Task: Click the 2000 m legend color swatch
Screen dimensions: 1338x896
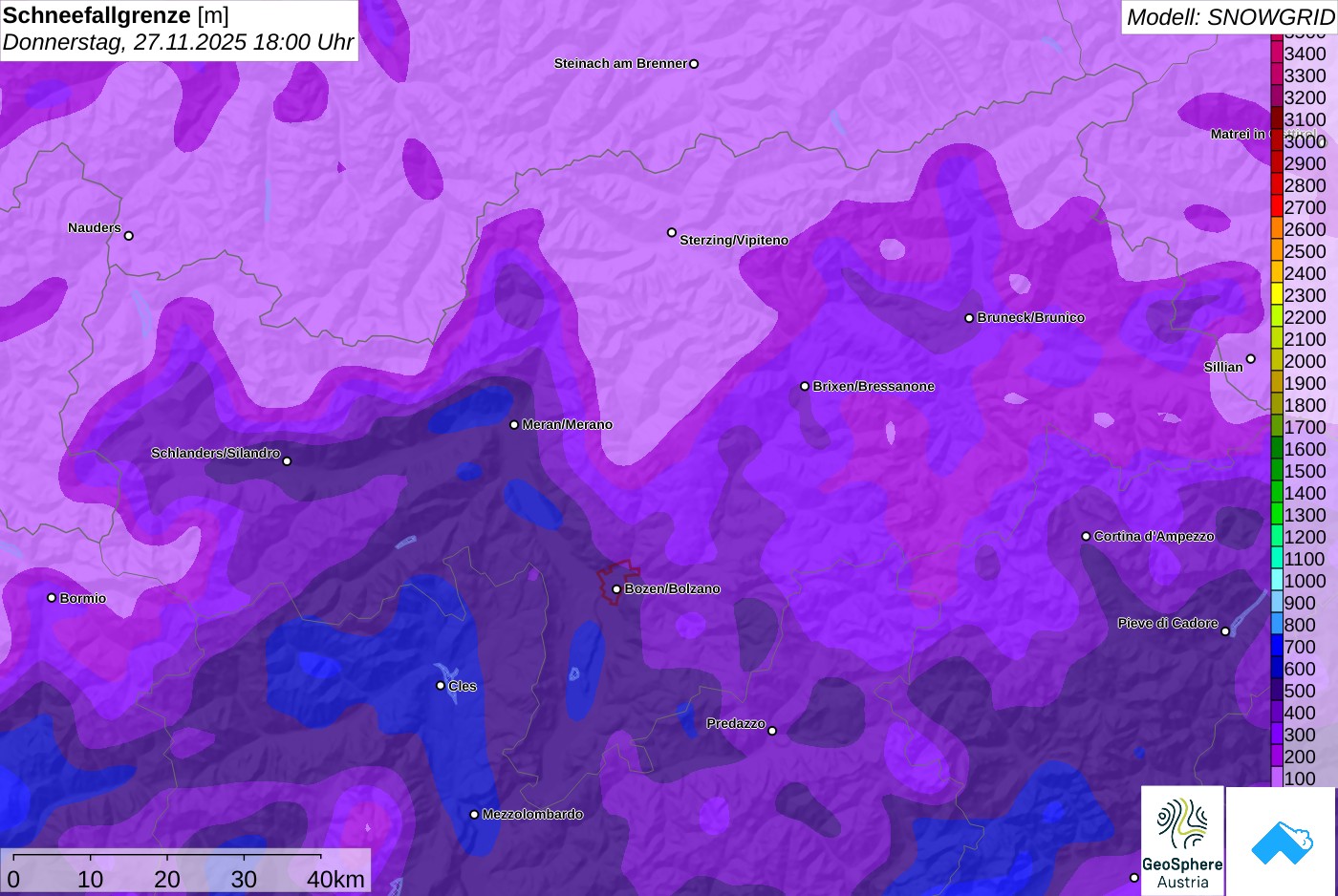Action: pos(1277,359)
